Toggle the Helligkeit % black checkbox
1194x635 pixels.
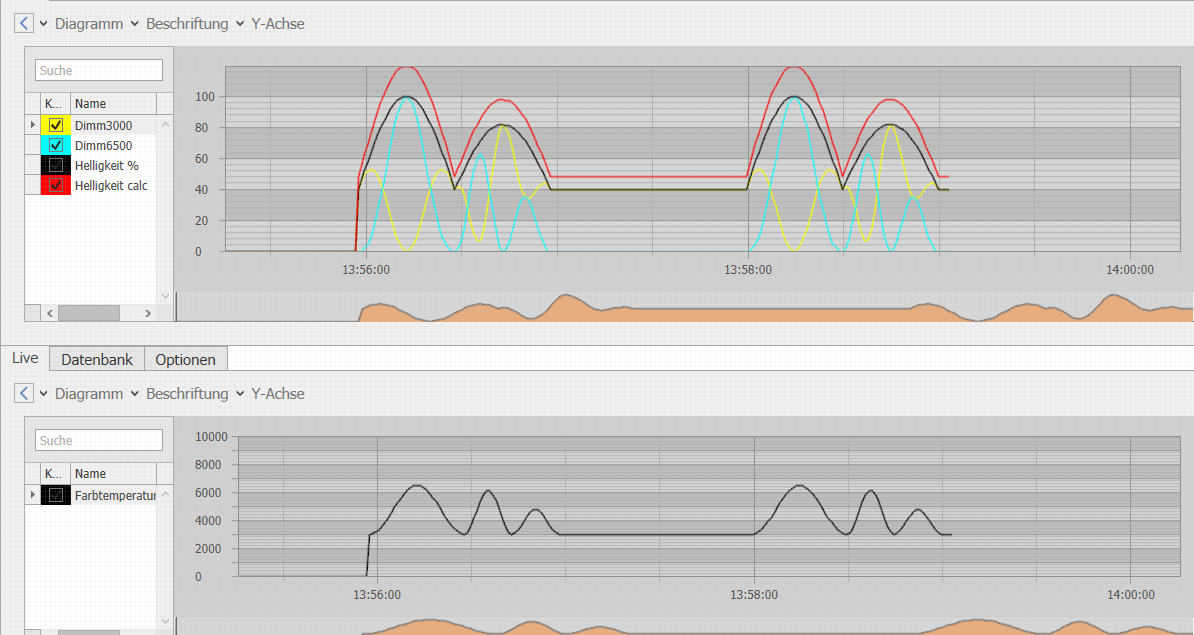click(x=56, y=165)
